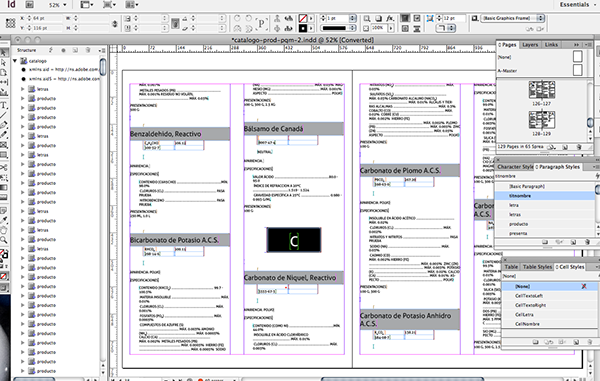Collapse the catalogo root element

15,60
